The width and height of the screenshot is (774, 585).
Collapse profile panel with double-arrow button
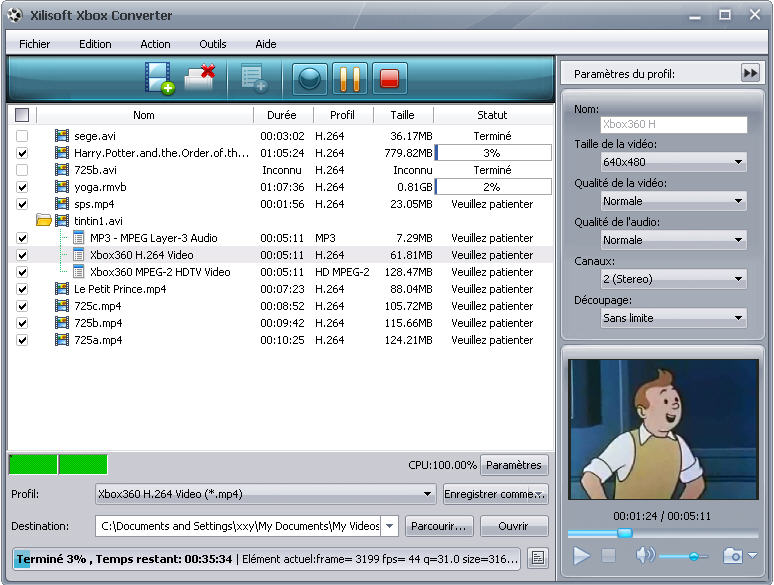[750, 74]
